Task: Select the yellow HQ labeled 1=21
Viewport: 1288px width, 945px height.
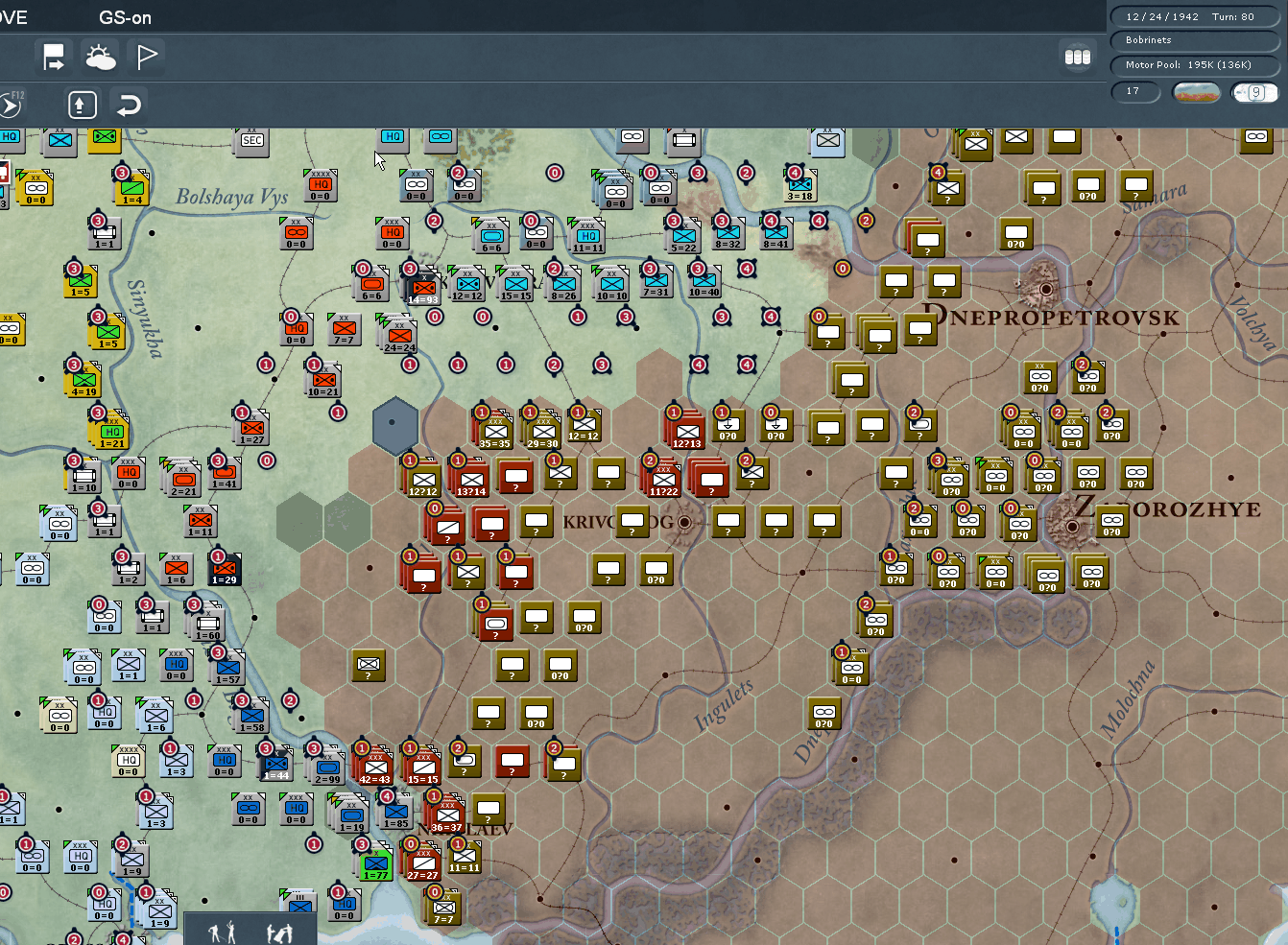Action: [x=112, y=432]
